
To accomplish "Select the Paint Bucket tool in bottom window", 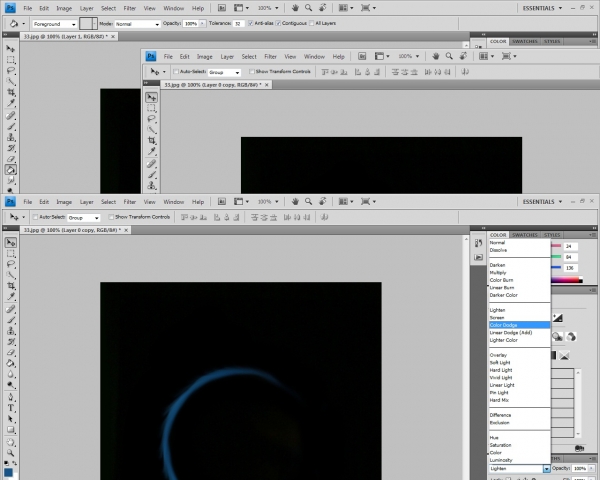I will pyautogui.click(x=11, y=363).
